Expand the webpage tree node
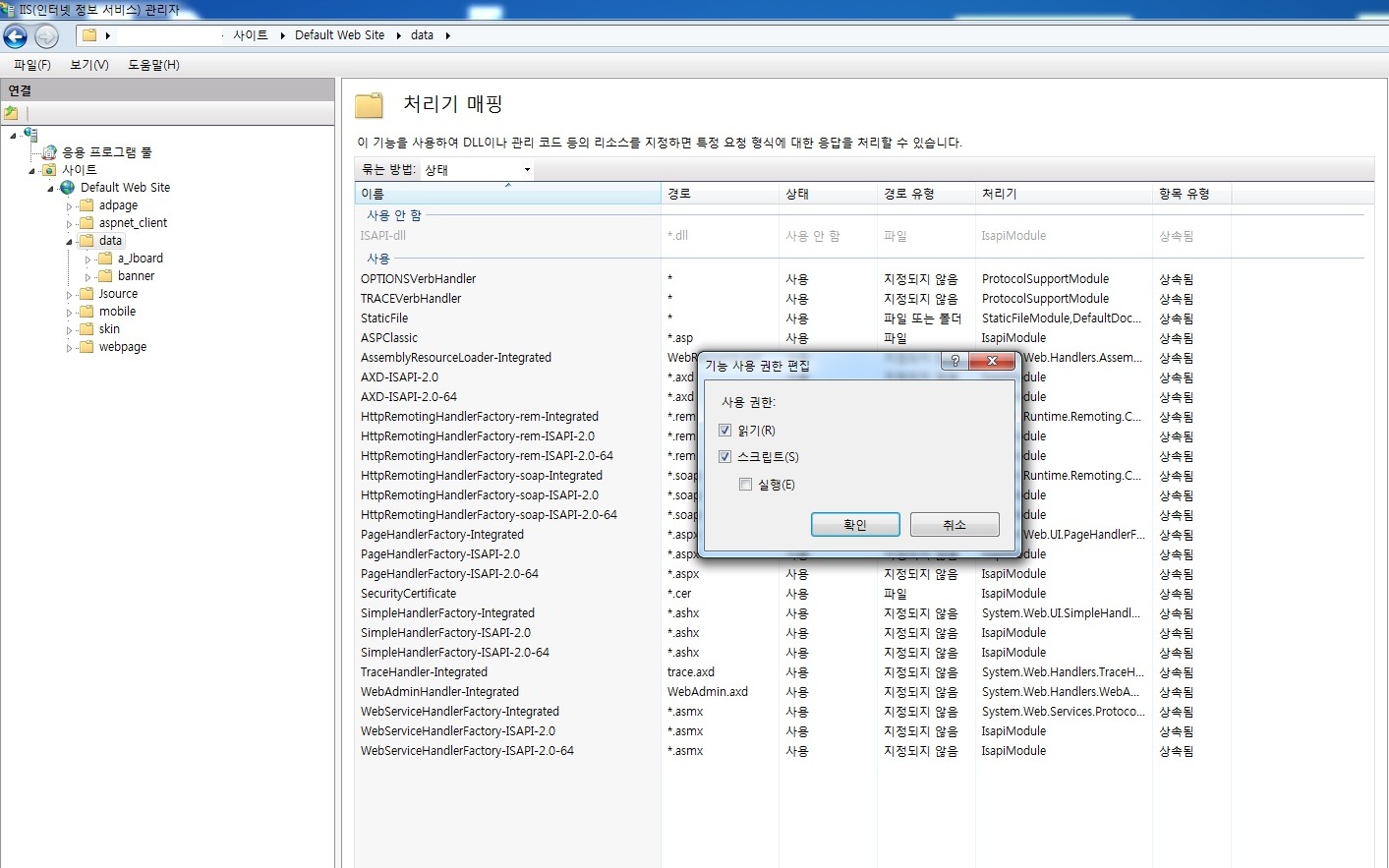Screen dimensions: 1389x868 (69, 348)
